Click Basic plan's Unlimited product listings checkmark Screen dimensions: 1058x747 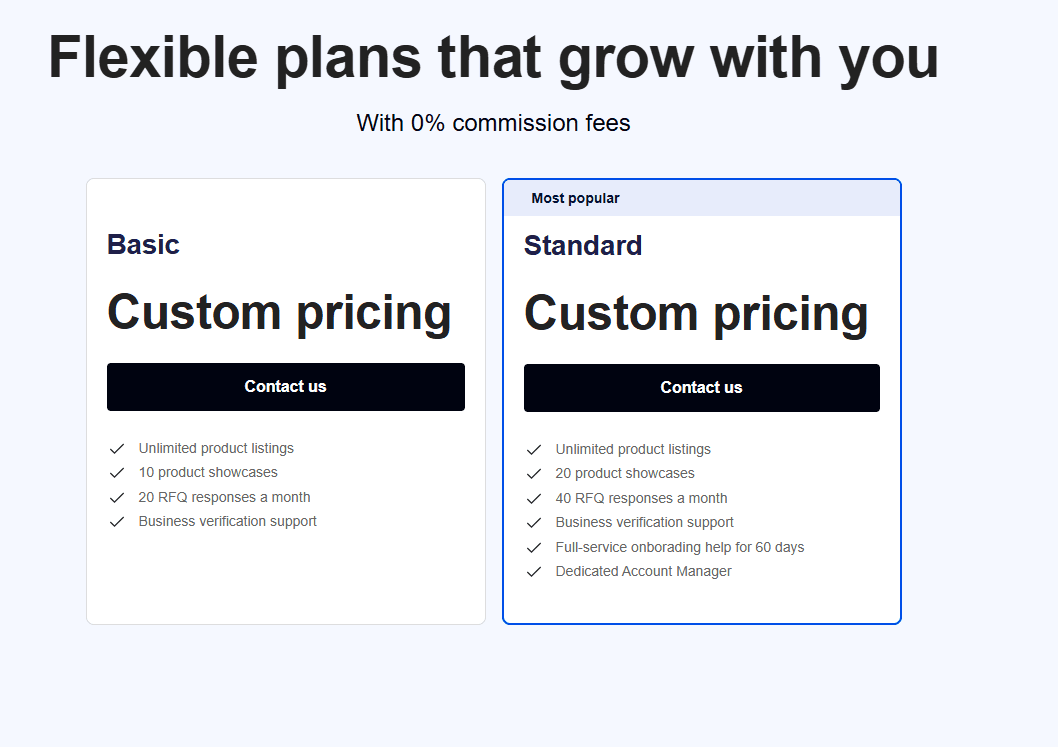pos(117,449)
